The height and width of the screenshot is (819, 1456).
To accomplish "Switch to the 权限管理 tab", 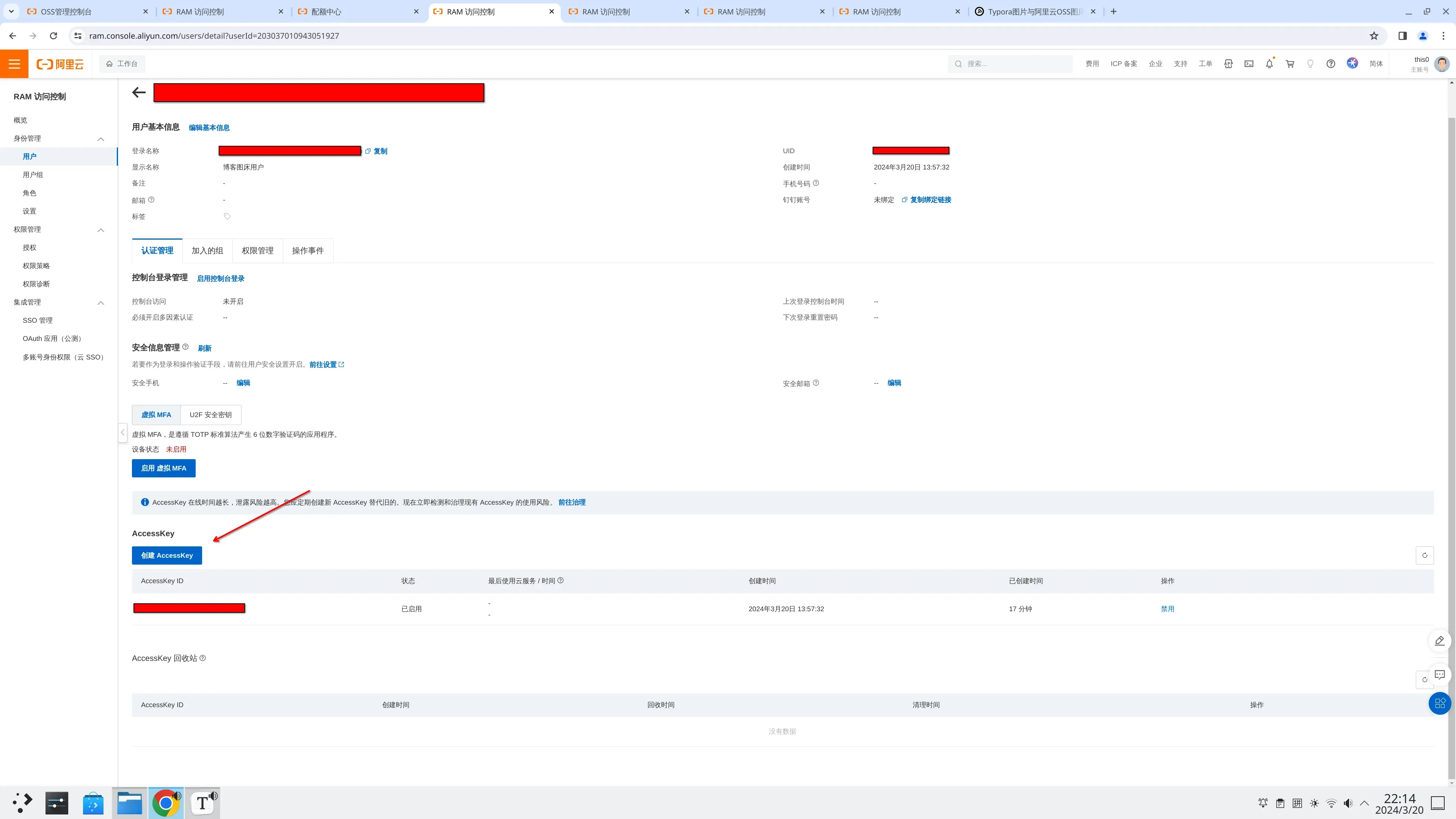I will (257, 251).
